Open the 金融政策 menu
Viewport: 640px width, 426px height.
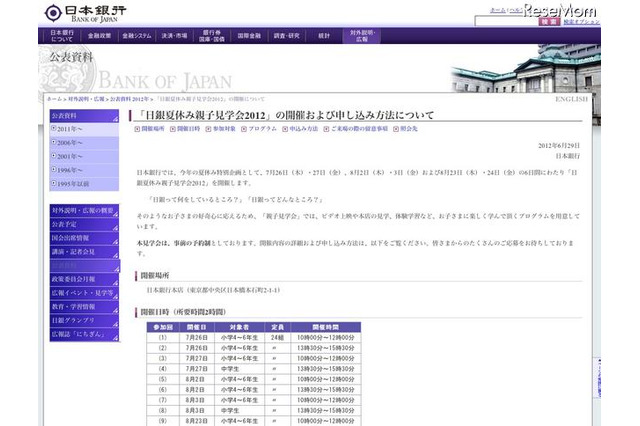pyautogui.click(x=100, y=36)
